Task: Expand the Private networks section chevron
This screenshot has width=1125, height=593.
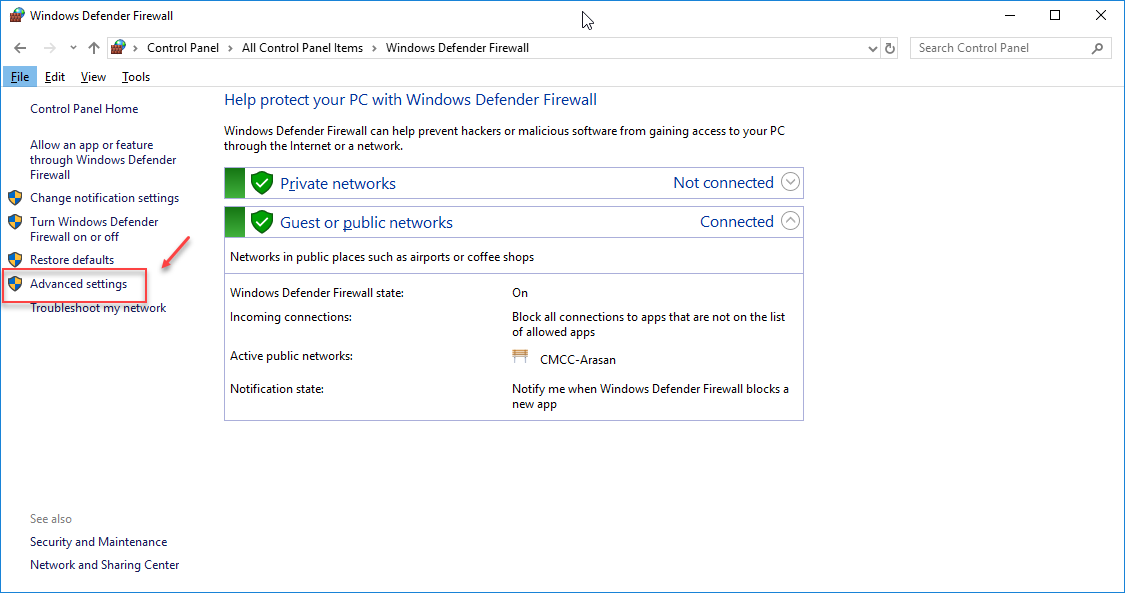Action: tap(790, 182)
